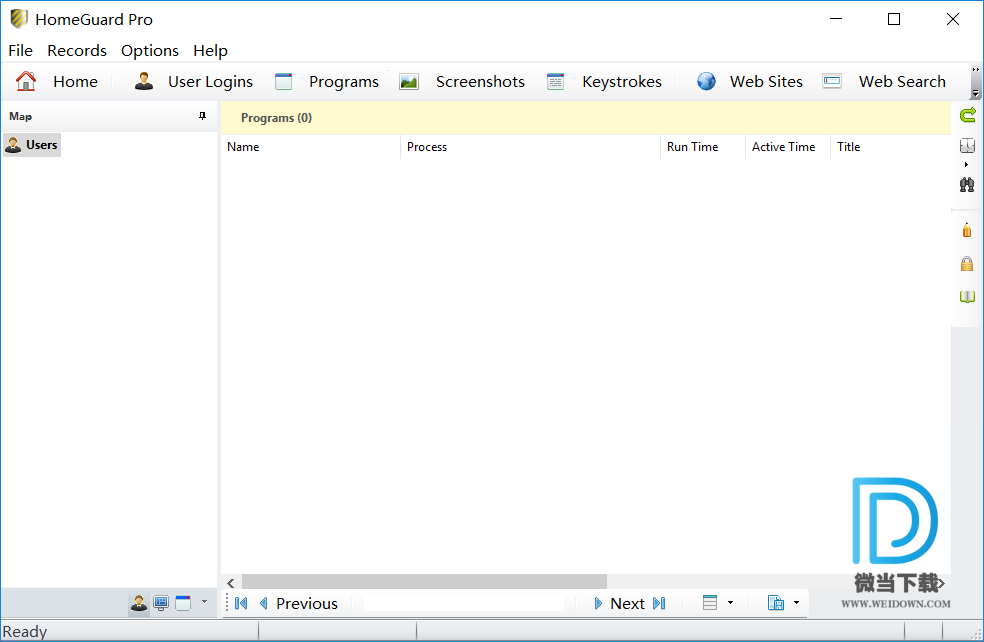
Task: Click the Web Sites globe icon
Action: tap(706, 81)
